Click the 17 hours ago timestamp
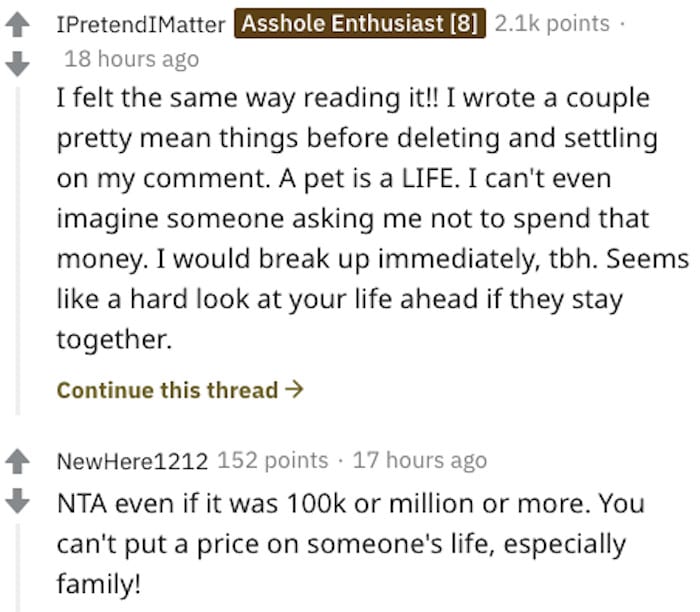The image size is (700, 612). 420,461
